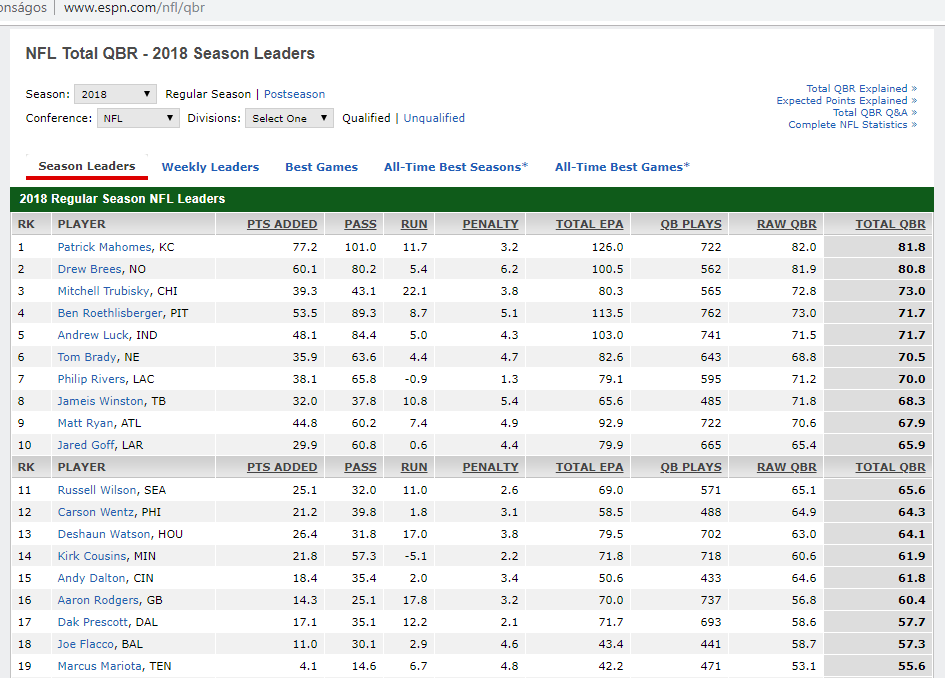
Task: Open Marcus Mariota player page
Action: coord(100,666)
